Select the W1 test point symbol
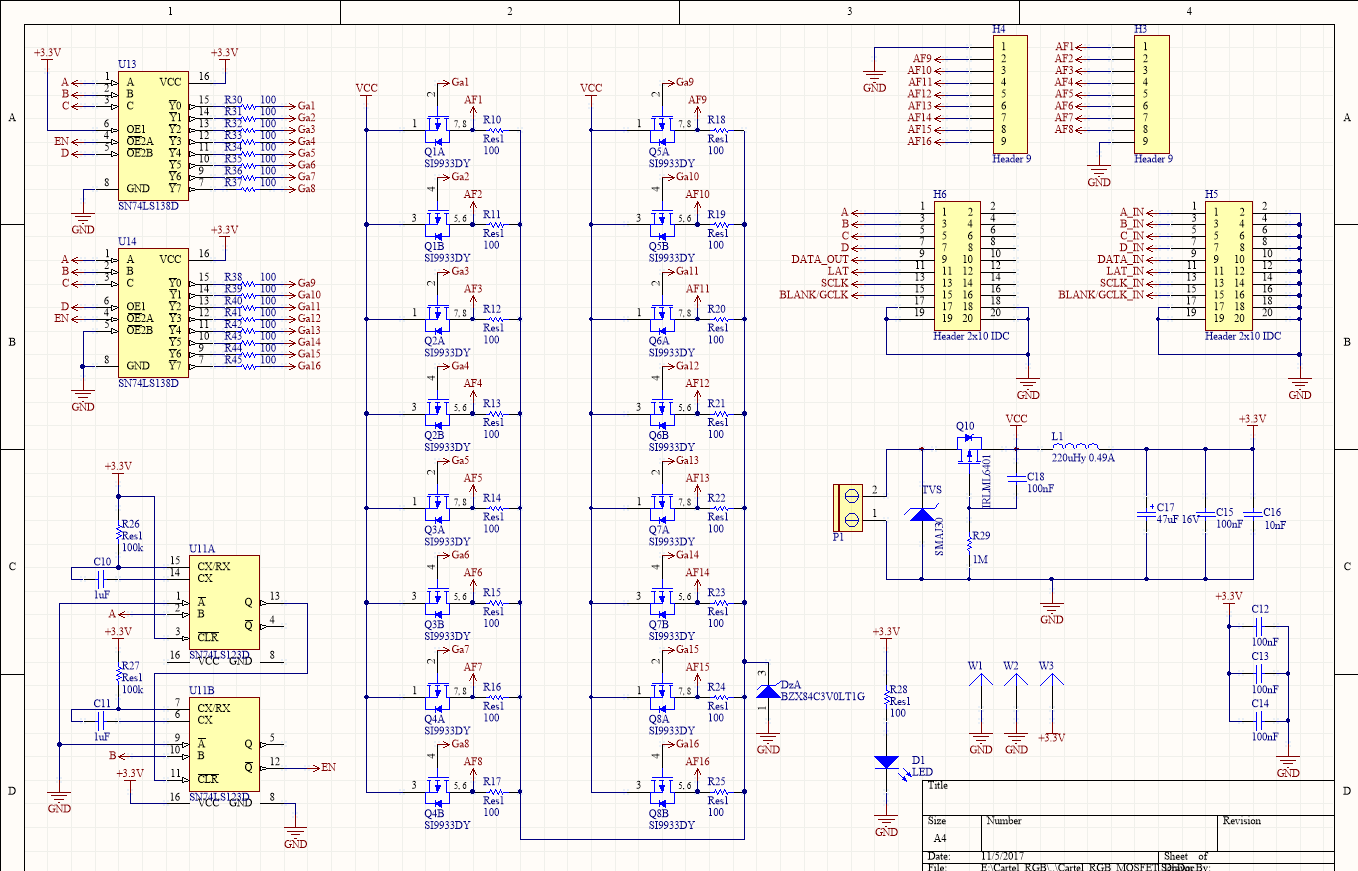The width and height of the screenshot is (1358, 871). click(x=980, y=679)
